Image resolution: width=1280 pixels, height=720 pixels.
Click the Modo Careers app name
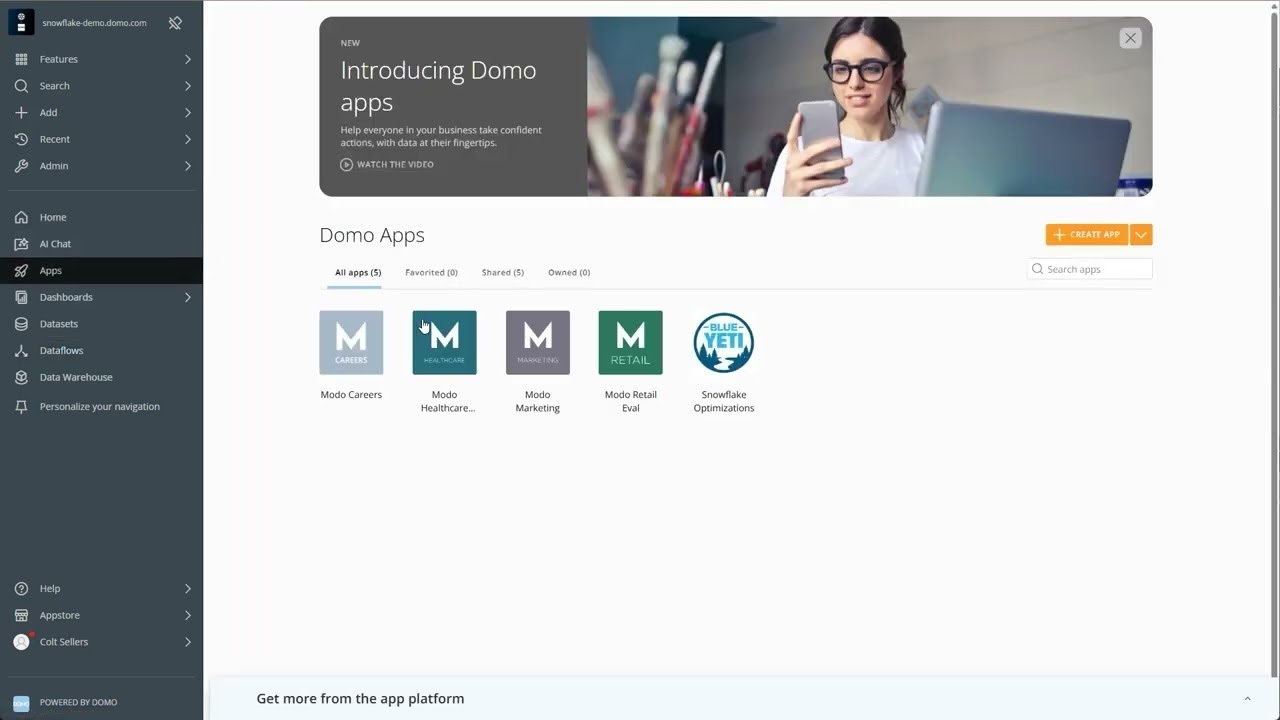[351, 395]
